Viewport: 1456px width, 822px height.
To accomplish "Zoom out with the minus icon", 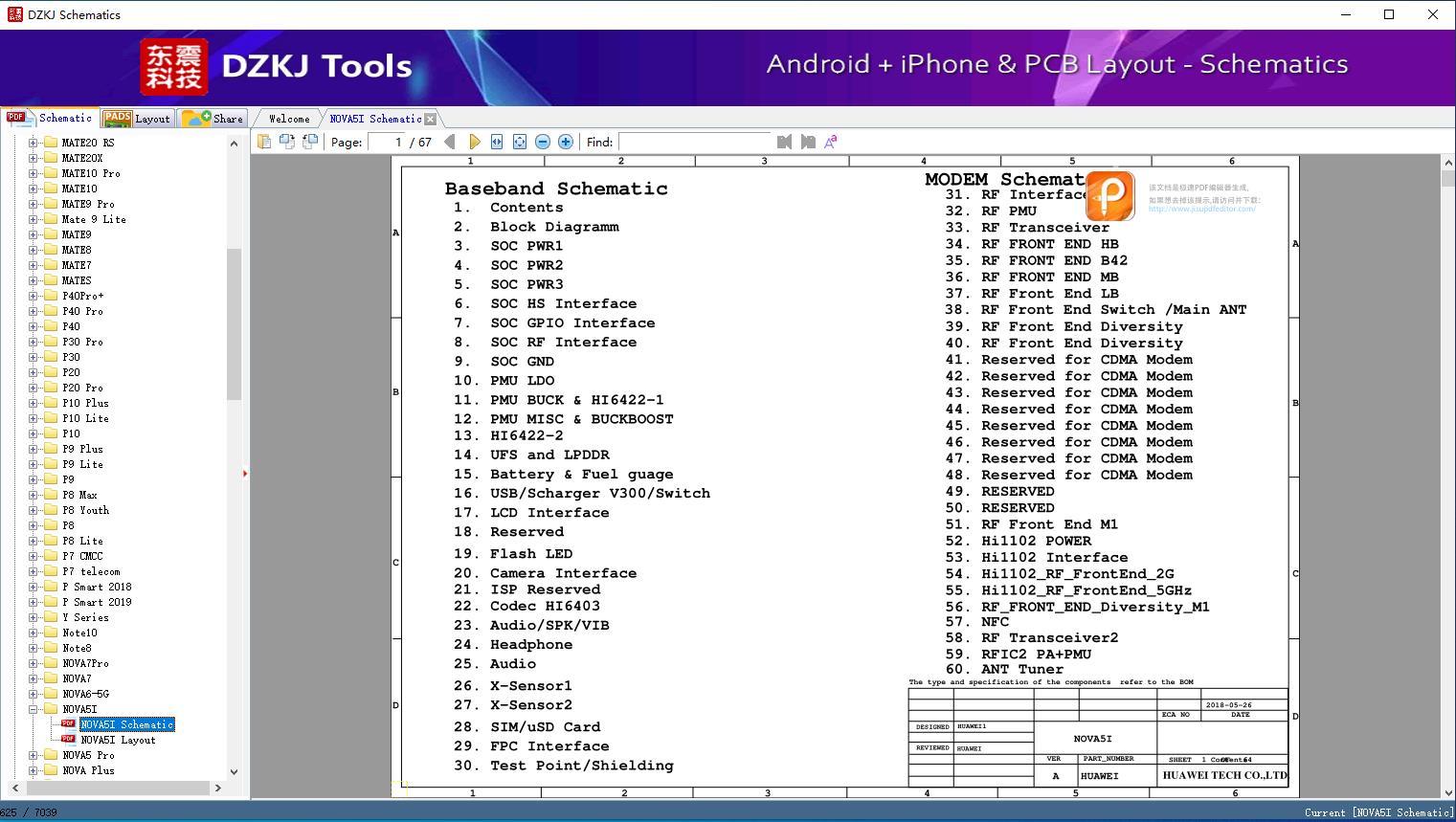I will pyautogui.click(x=543, y=142).
